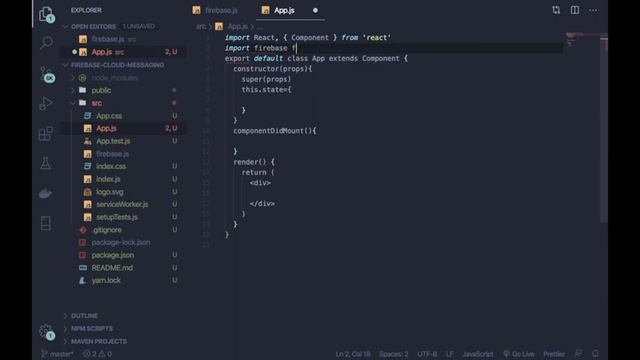Viewport: 640px width, 360px height.
Task: Click the feedback icon in status bar
Action: click(x=578, y=353)
